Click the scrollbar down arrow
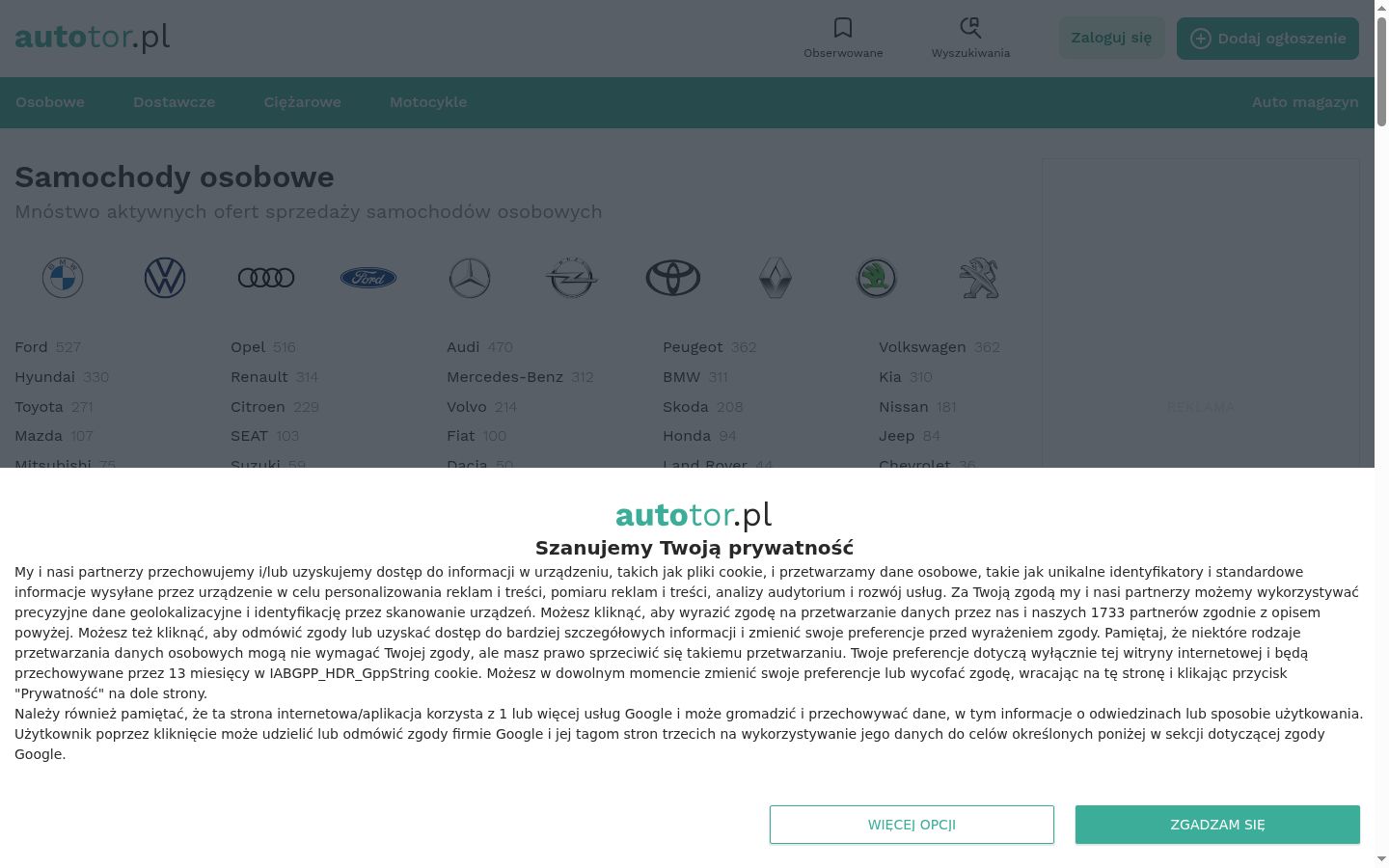The image size is (1389, 868). (x=1381, y=859)
